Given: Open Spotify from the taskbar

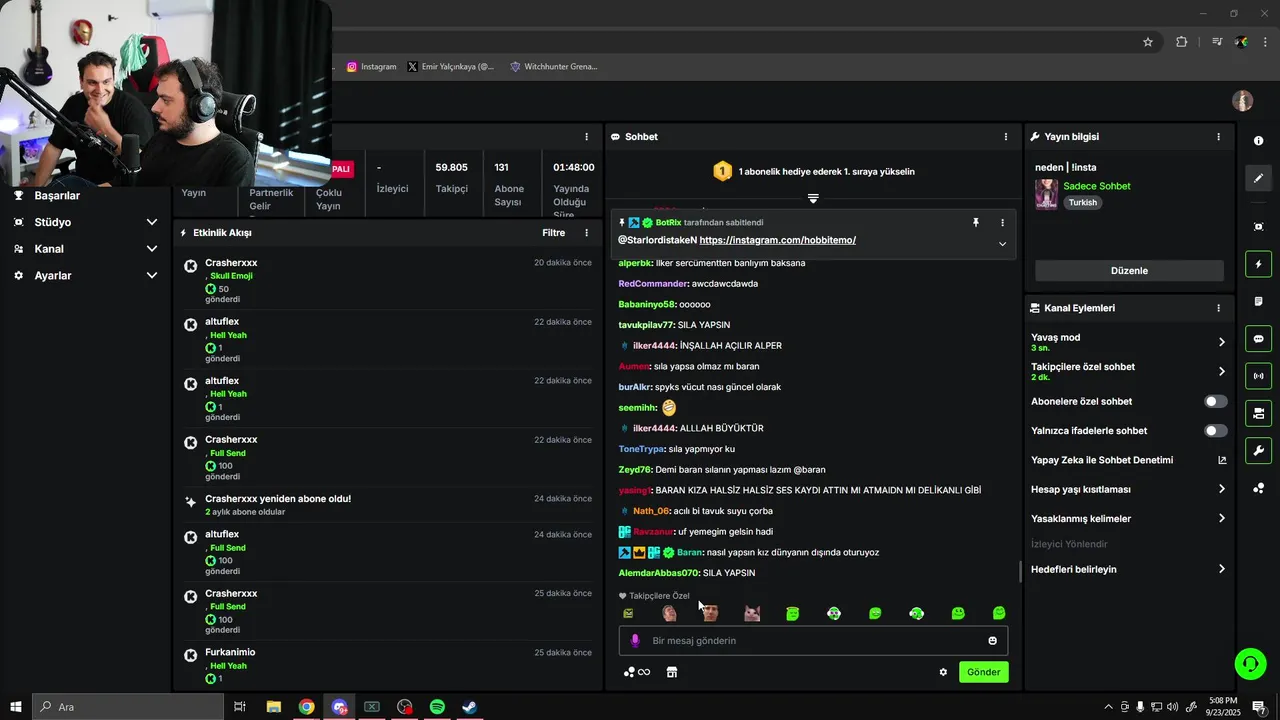Looking at the screenshot, I should pos(437,707).
